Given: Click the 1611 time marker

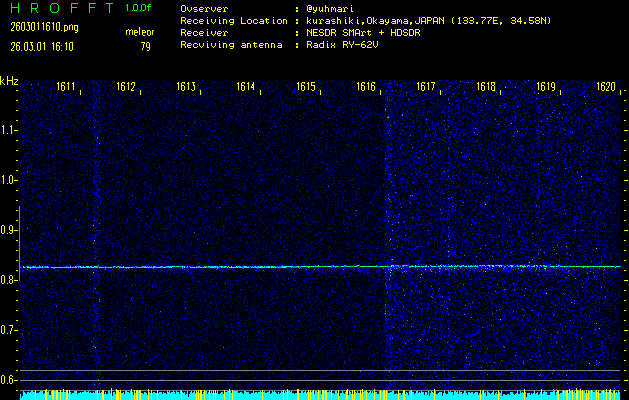Looking at the screenshot, I should (67, 88).
